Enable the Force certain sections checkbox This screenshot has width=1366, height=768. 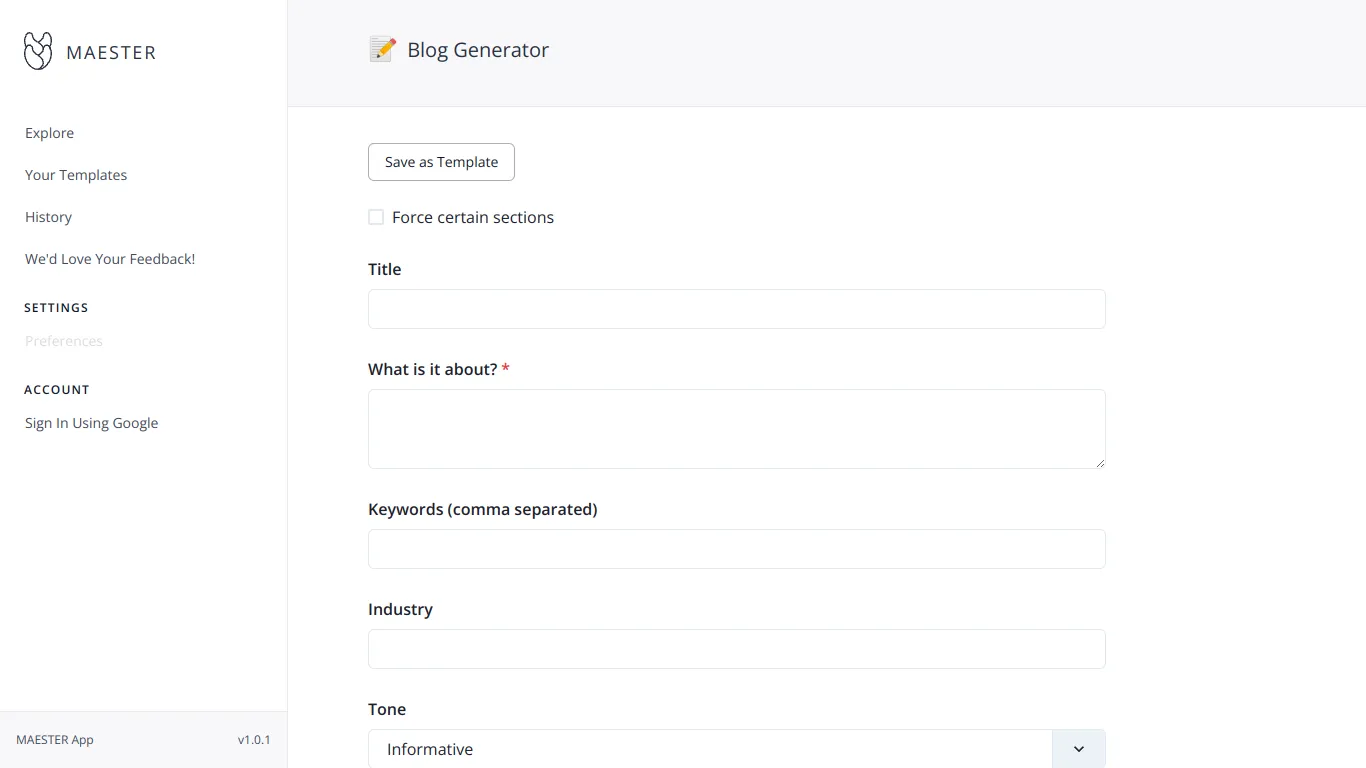point(375,217)
